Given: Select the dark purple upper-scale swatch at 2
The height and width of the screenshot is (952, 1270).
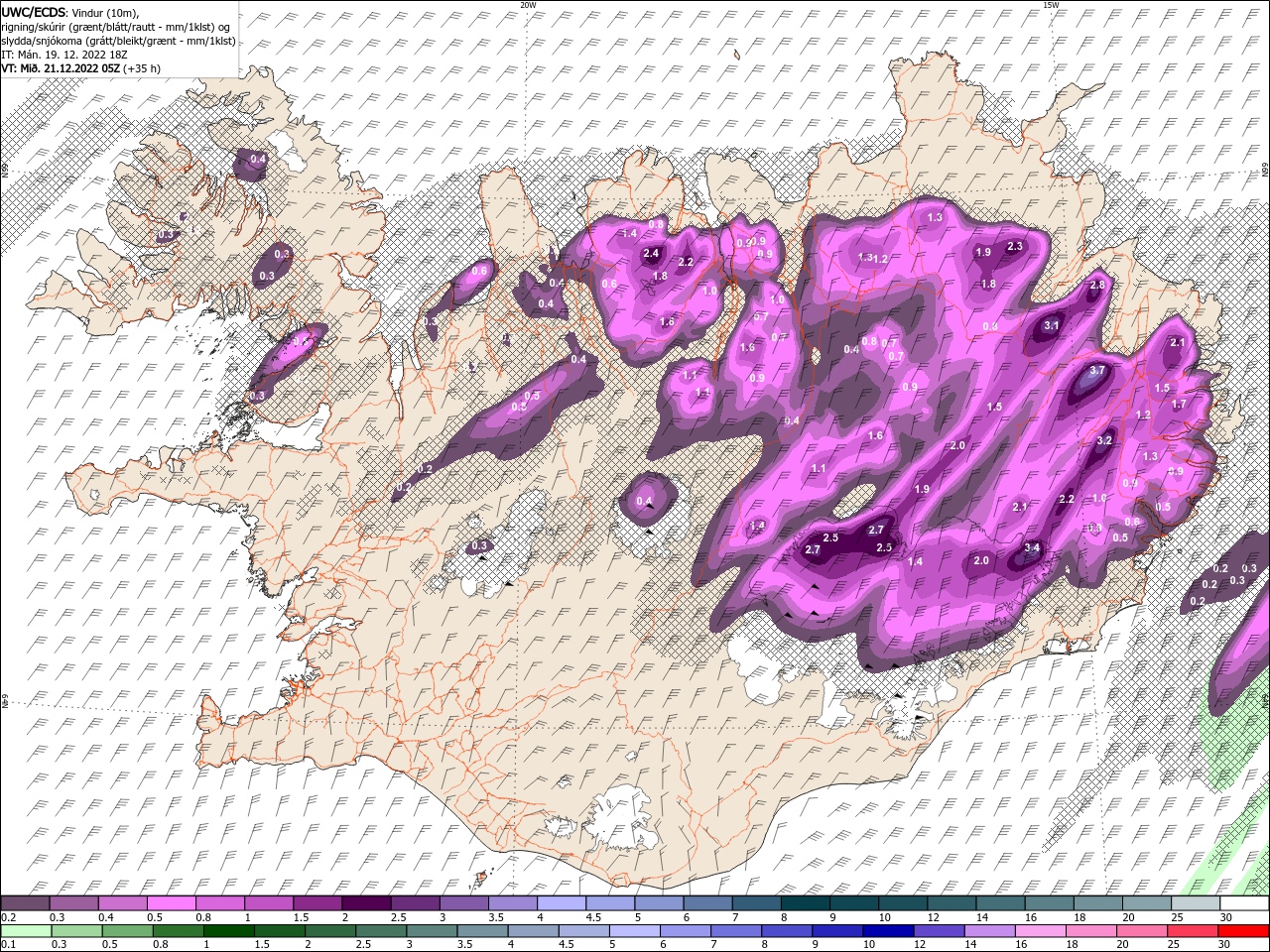Looking at the screenshot, I should coord(365,903).
